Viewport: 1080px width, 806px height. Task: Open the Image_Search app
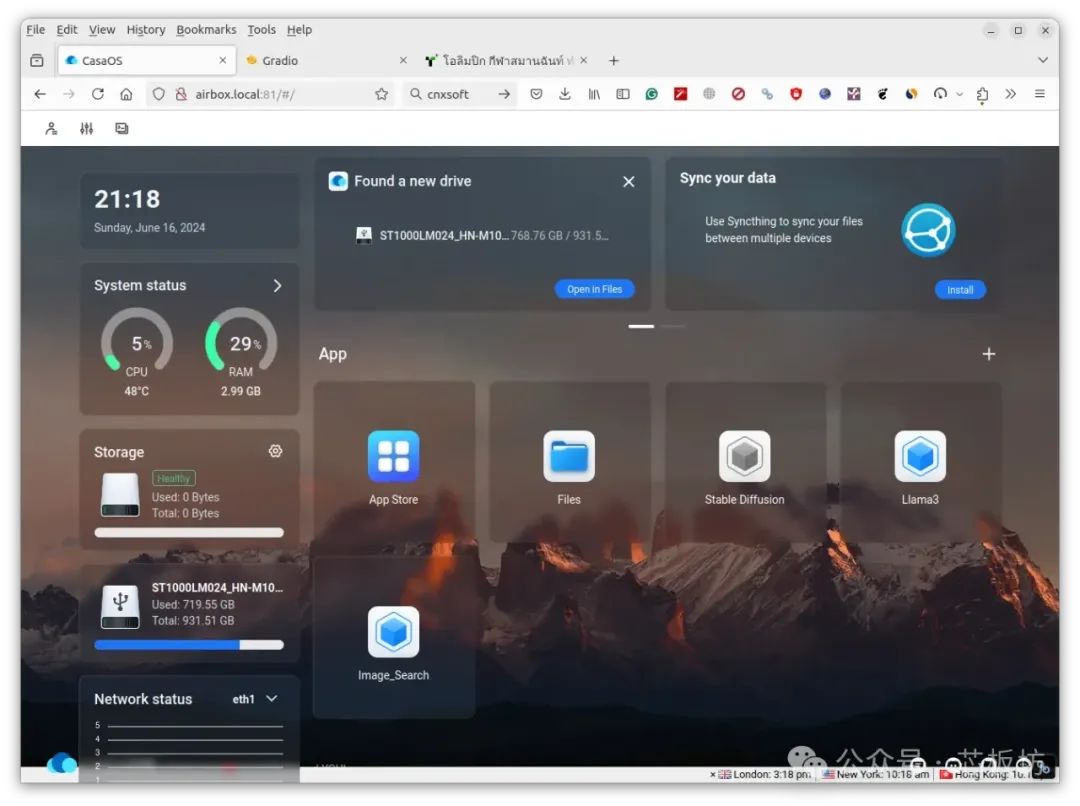pos(393,633)
